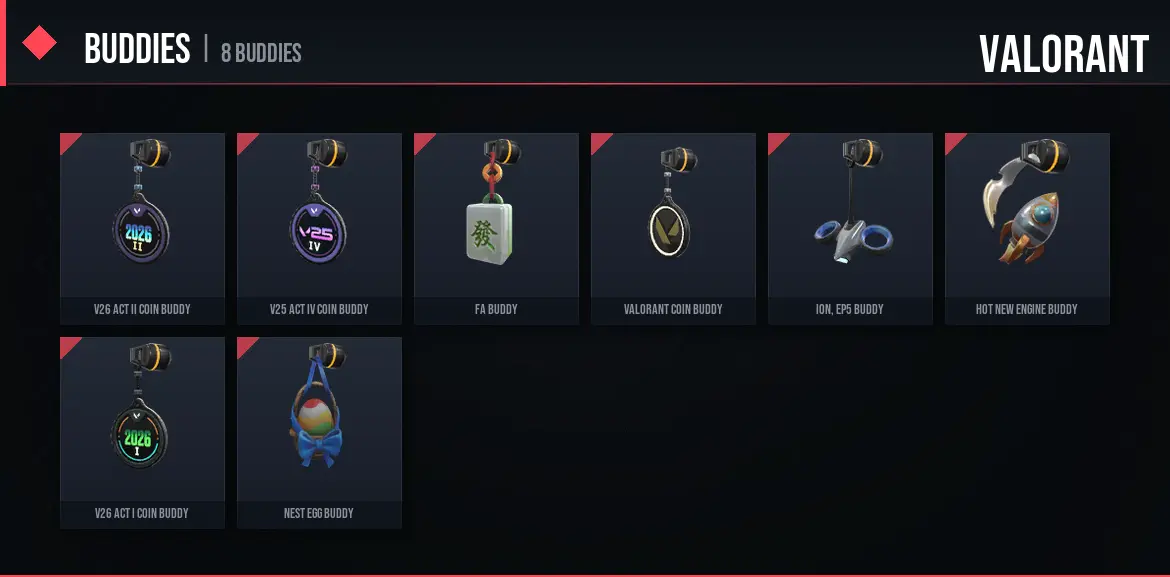The height and width of the screenshot is (577, 1170).
Task: Click the V26 Act I green coin image
Action: (x=140, y=434)
